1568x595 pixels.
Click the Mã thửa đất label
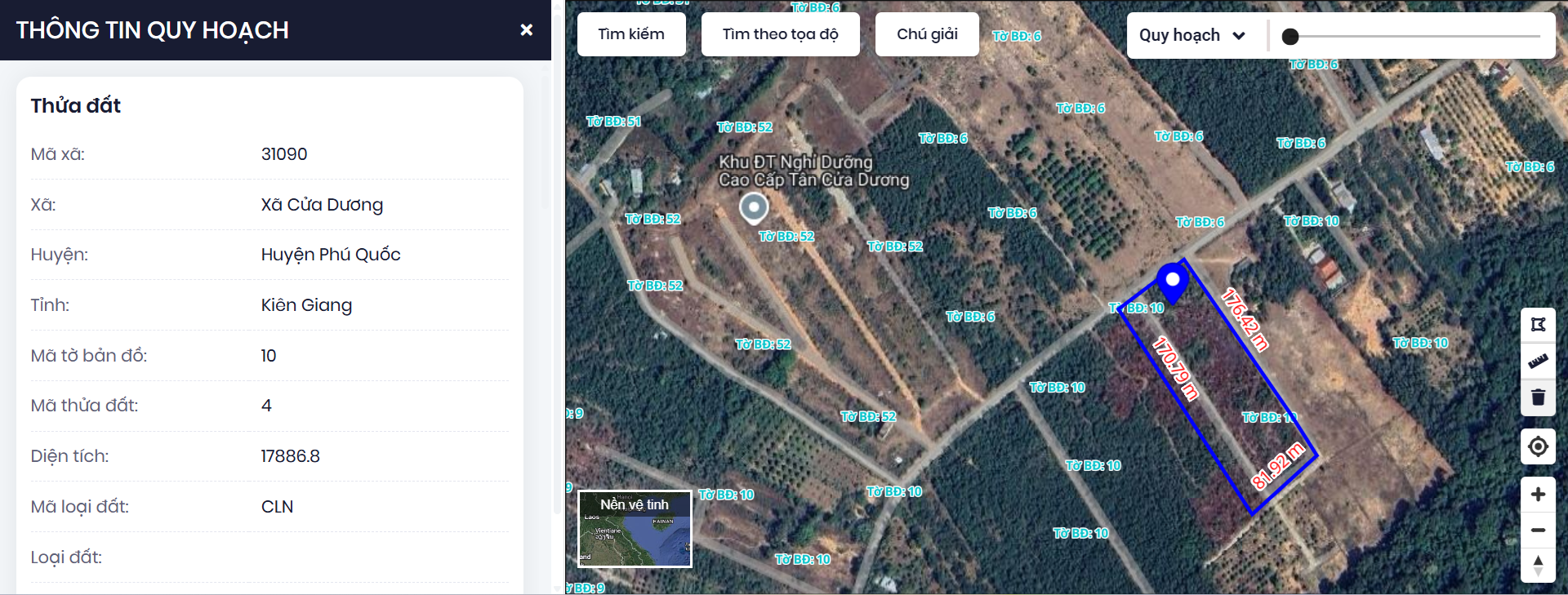click(x=84, y=406)
